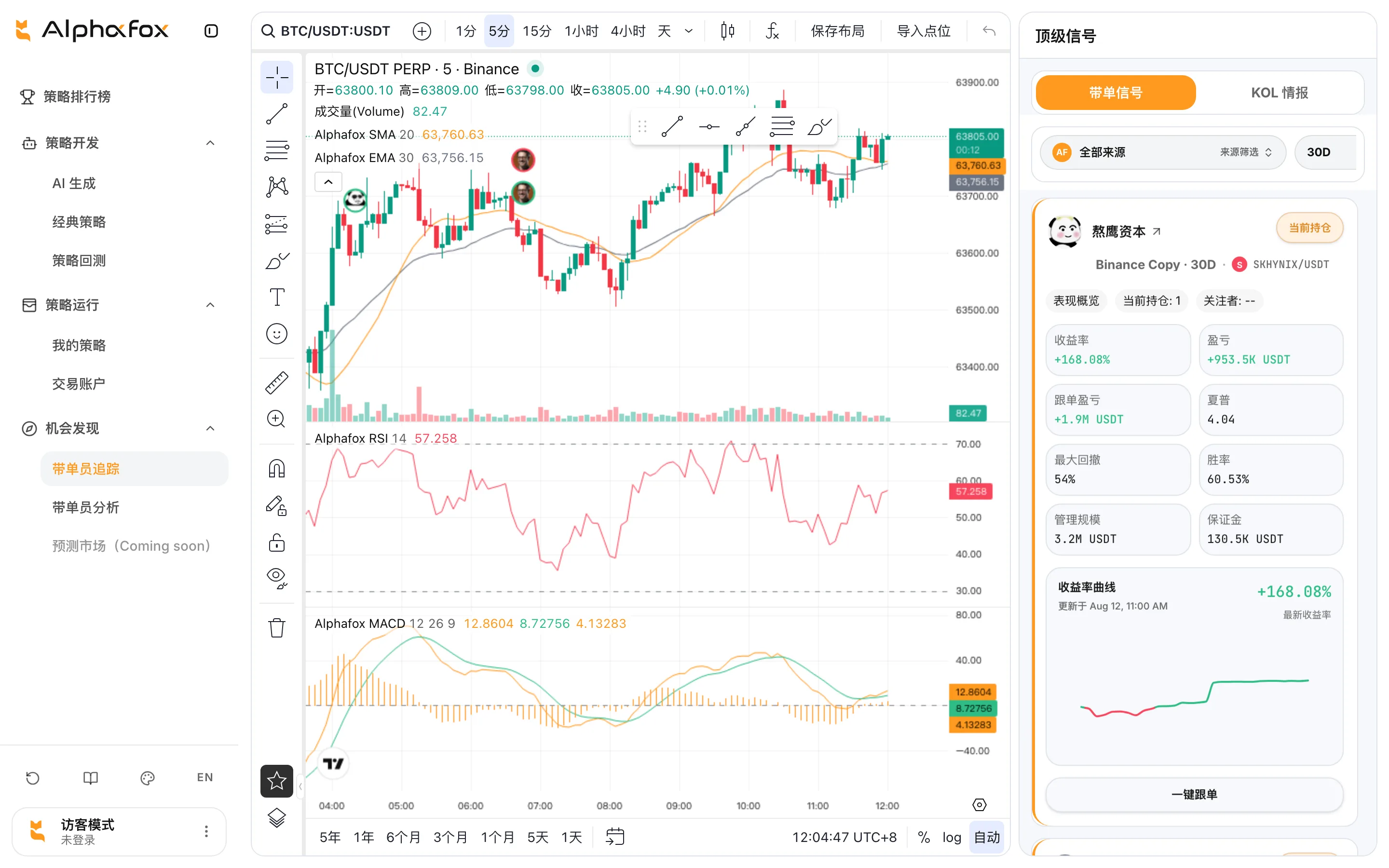Screen dimensions: 1389x868
Task: Collapse the 机会发现 section
Action: coord(210,428)
